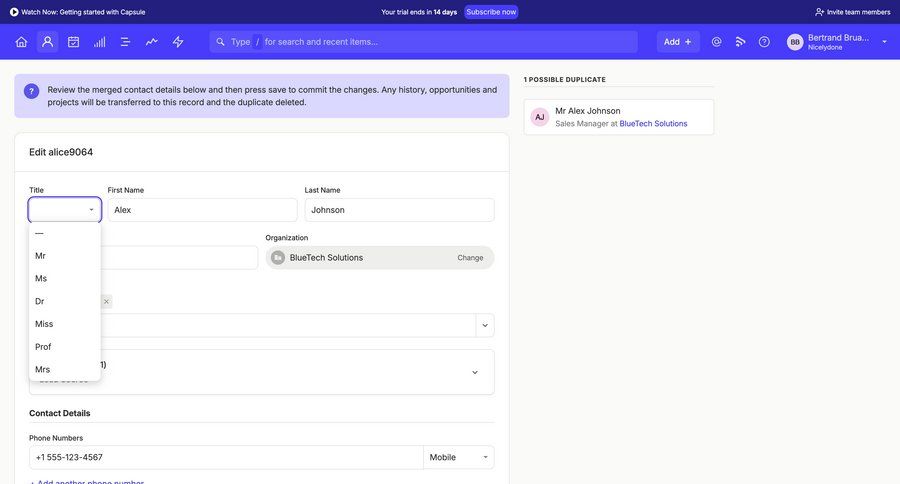The width and height of the screenshot is (900, 484).
Task: Open the Workflow automation lightning icon
Action: pos(178,42)
